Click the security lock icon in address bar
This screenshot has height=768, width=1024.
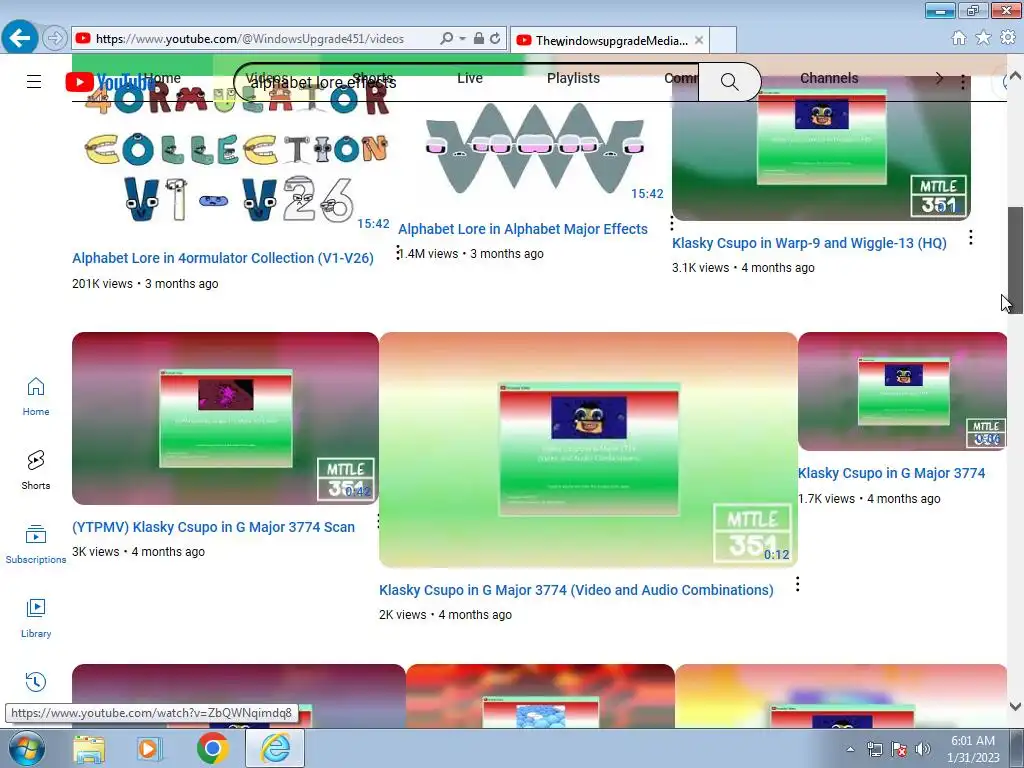479,39
